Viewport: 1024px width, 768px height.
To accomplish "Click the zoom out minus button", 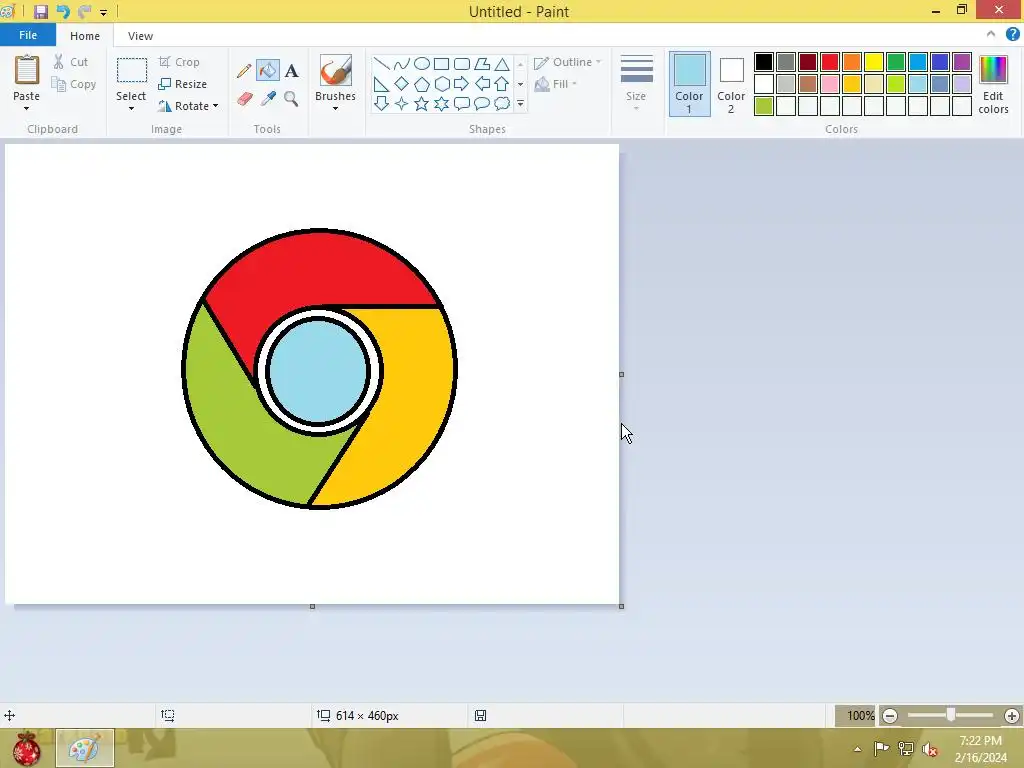I will tap(889, 716).
